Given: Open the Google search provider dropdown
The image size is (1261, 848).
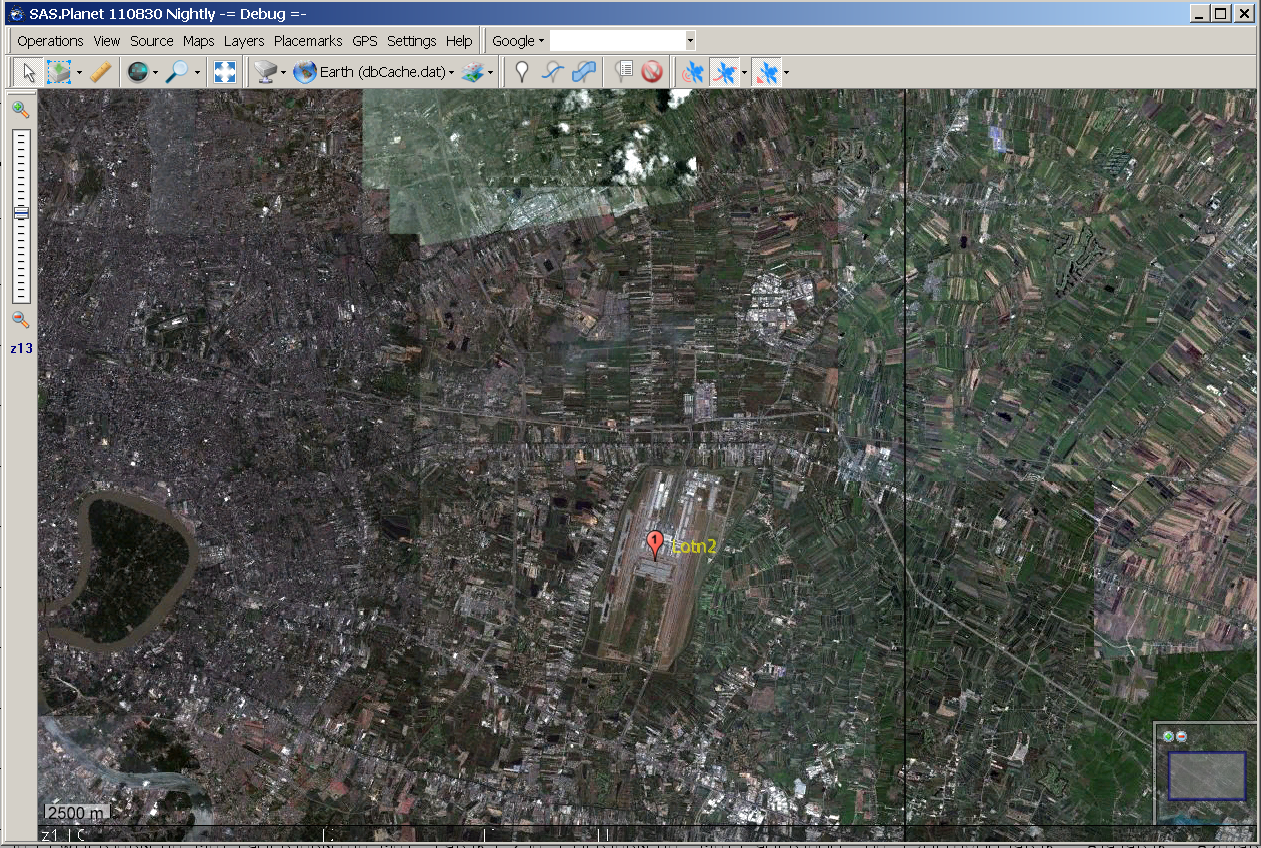Looking at the screenshot, I should click(x=518, y=41).
